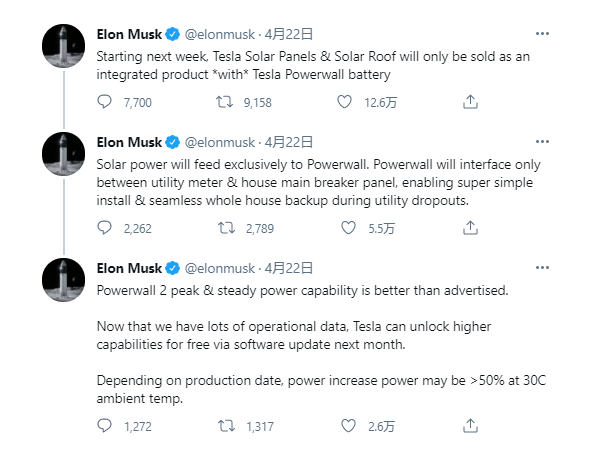Share the 'Solar power will feed' tweet
Screen dimensions: 605x461
[x=470, y=228]
